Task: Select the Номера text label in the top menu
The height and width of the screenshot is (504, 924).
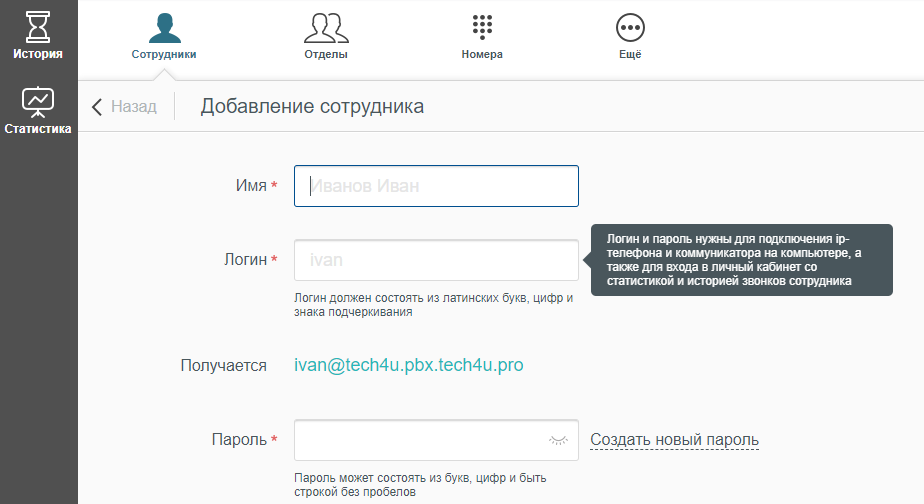Action: pos(482,54)
